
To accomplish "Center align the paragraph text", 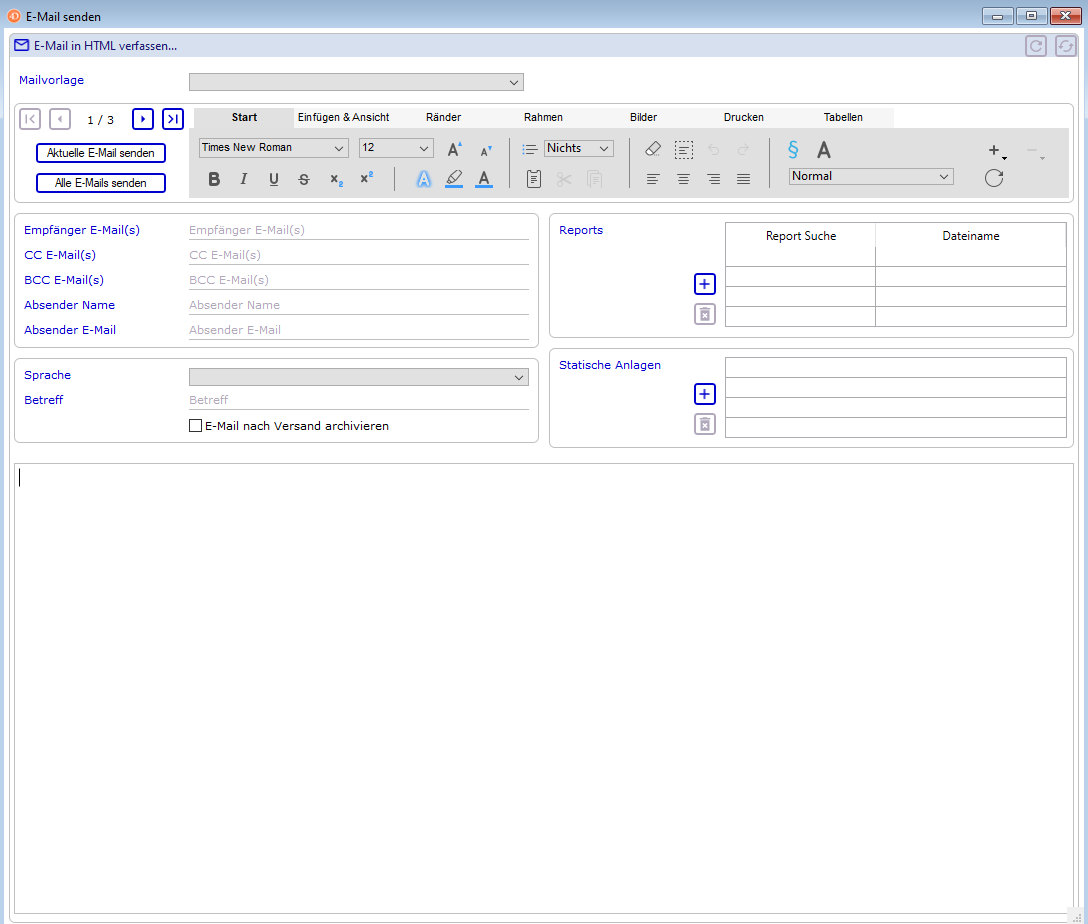I will tap(683, 180).
